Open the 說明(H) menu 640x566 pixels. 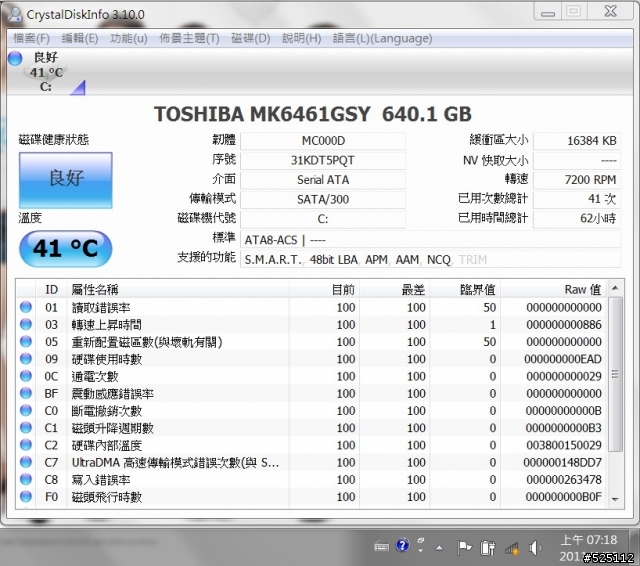click(x=302, y=38)
